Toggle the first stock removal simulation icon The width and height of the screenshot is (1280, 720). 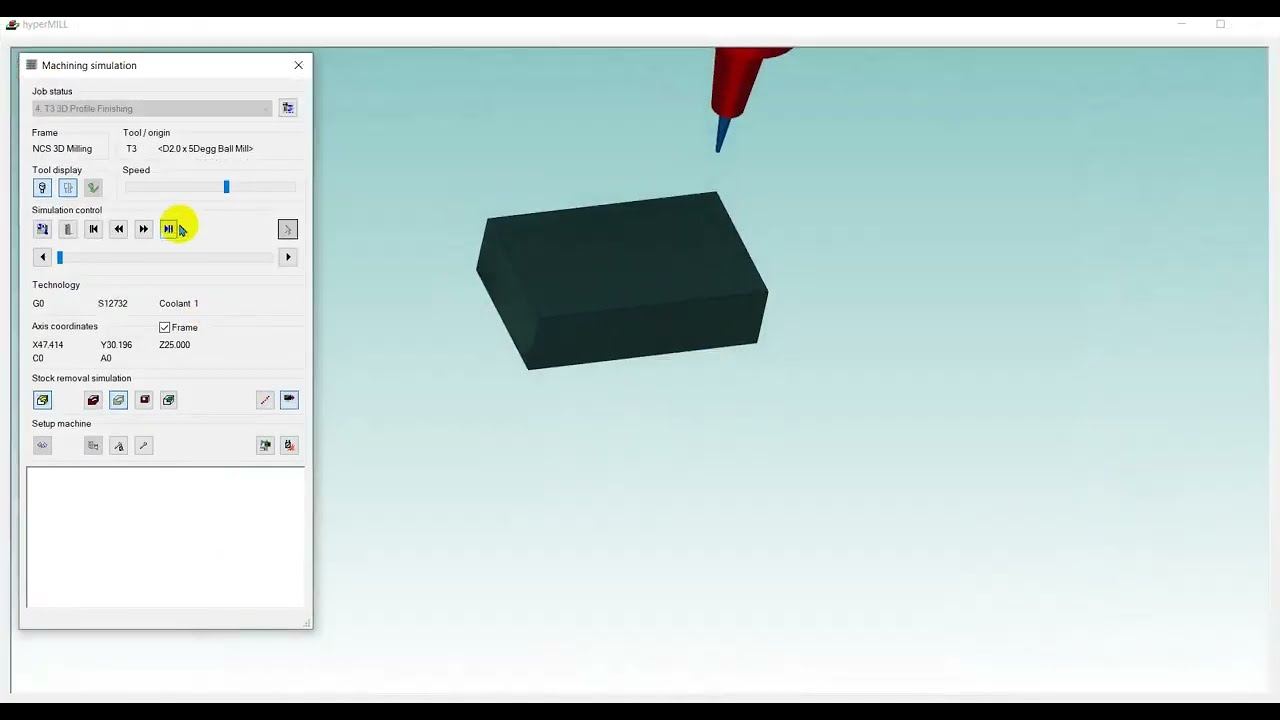pyautogui.click(x=42, y=400)
